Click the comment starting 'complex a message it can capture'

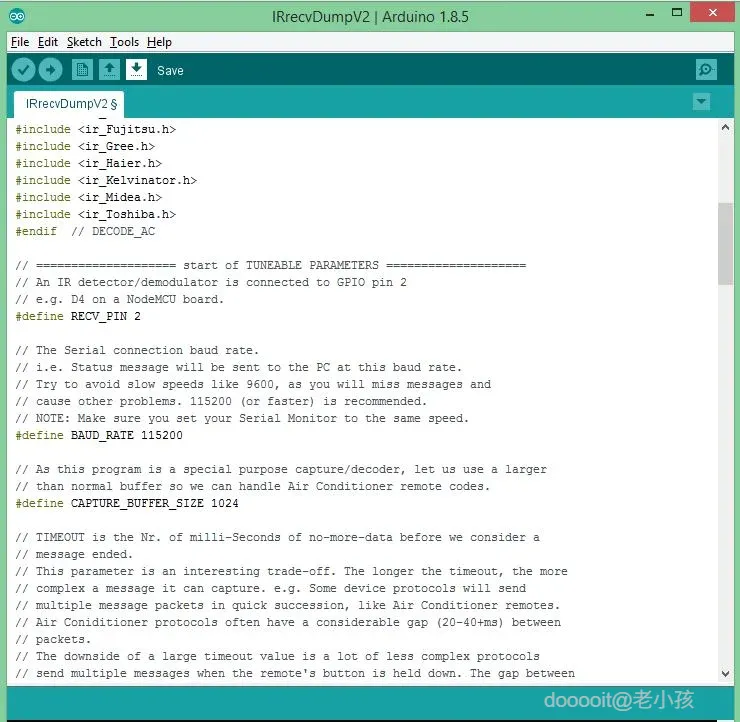point(270,588)
